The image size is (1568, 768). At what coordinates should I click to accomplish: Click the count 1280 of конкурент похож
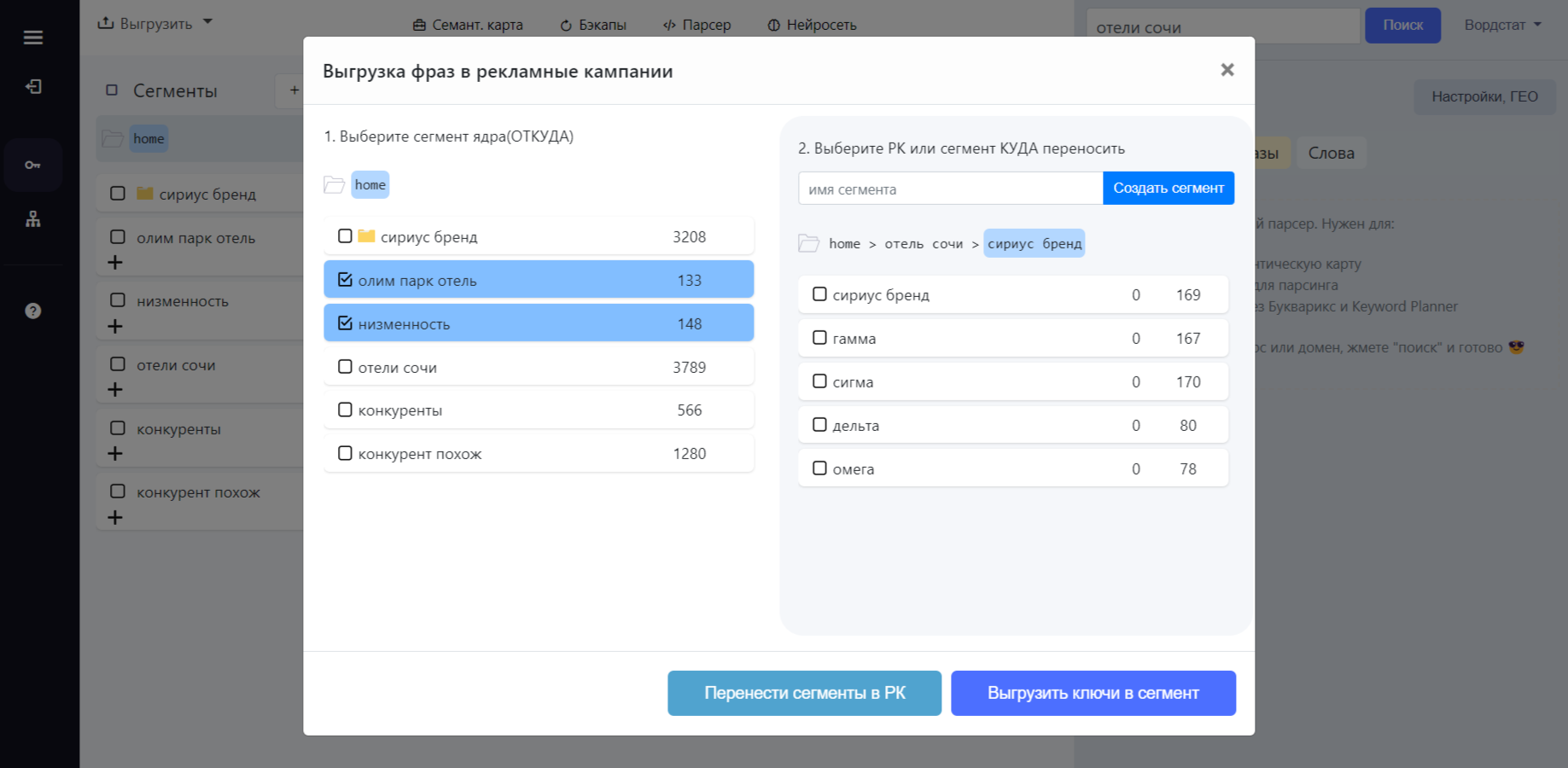pyautogui.click(x=689, y=453)
